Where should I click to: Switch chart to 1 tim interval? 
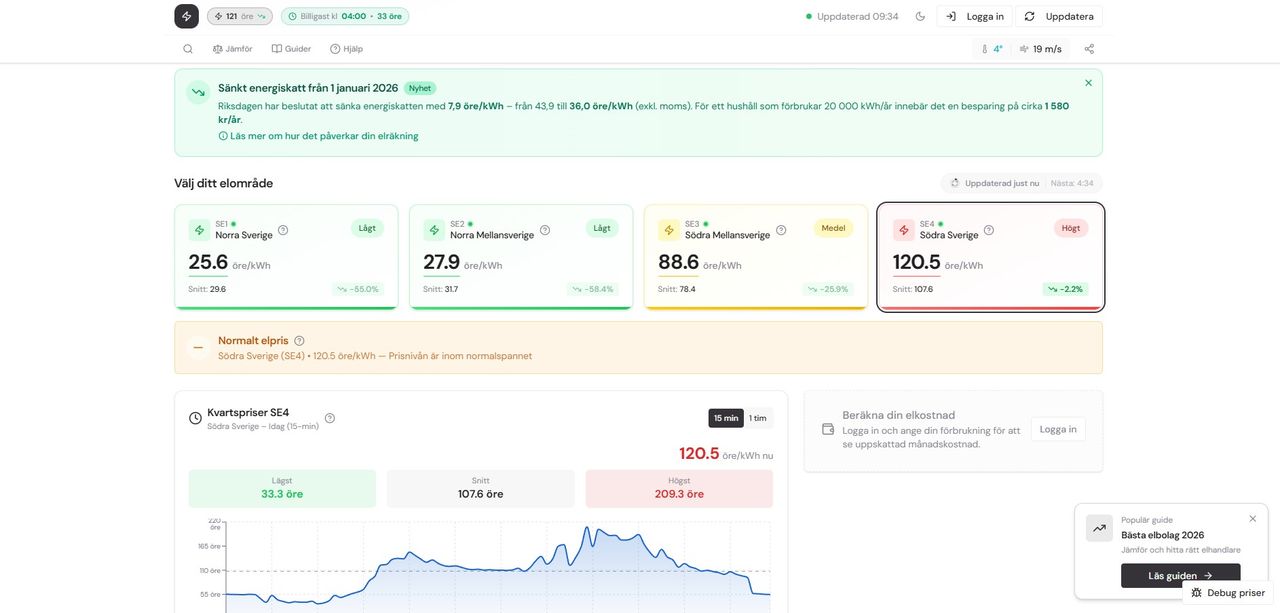pos(758,418)
